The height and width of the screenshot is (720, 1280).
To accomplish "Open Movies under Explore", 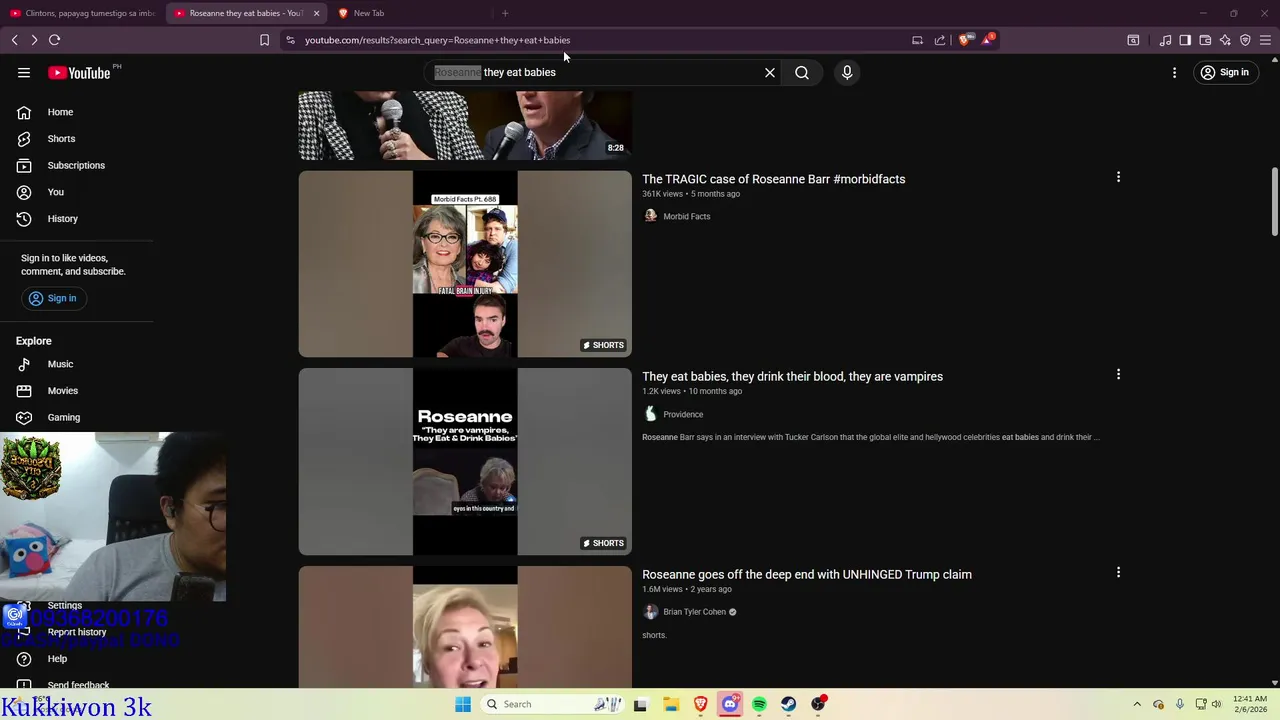I will 62,391.
